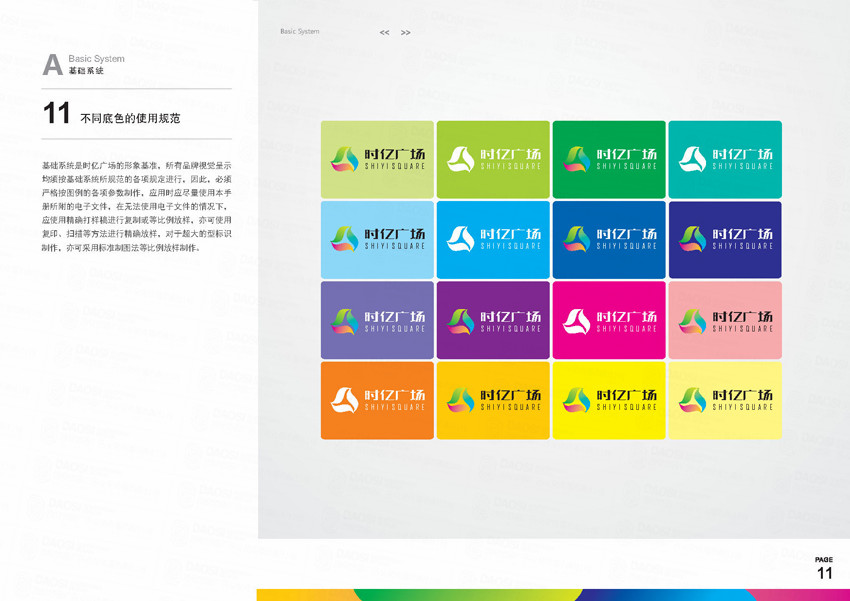Click the "PAGE 11" page number indicator

pos(824,568)
